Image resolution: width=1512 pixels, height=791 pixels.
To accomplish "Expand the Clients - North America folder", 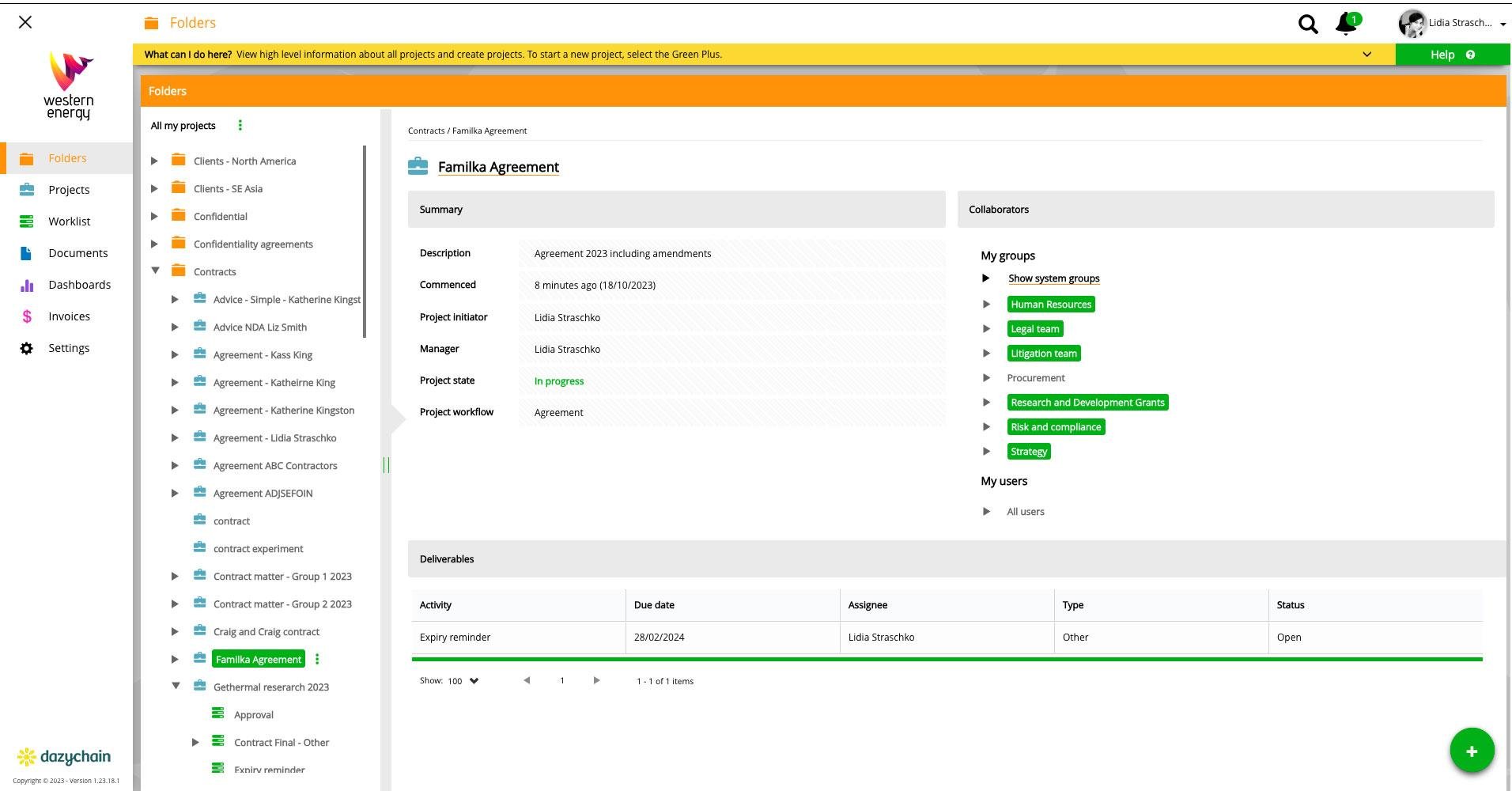I will coord(155,161).
